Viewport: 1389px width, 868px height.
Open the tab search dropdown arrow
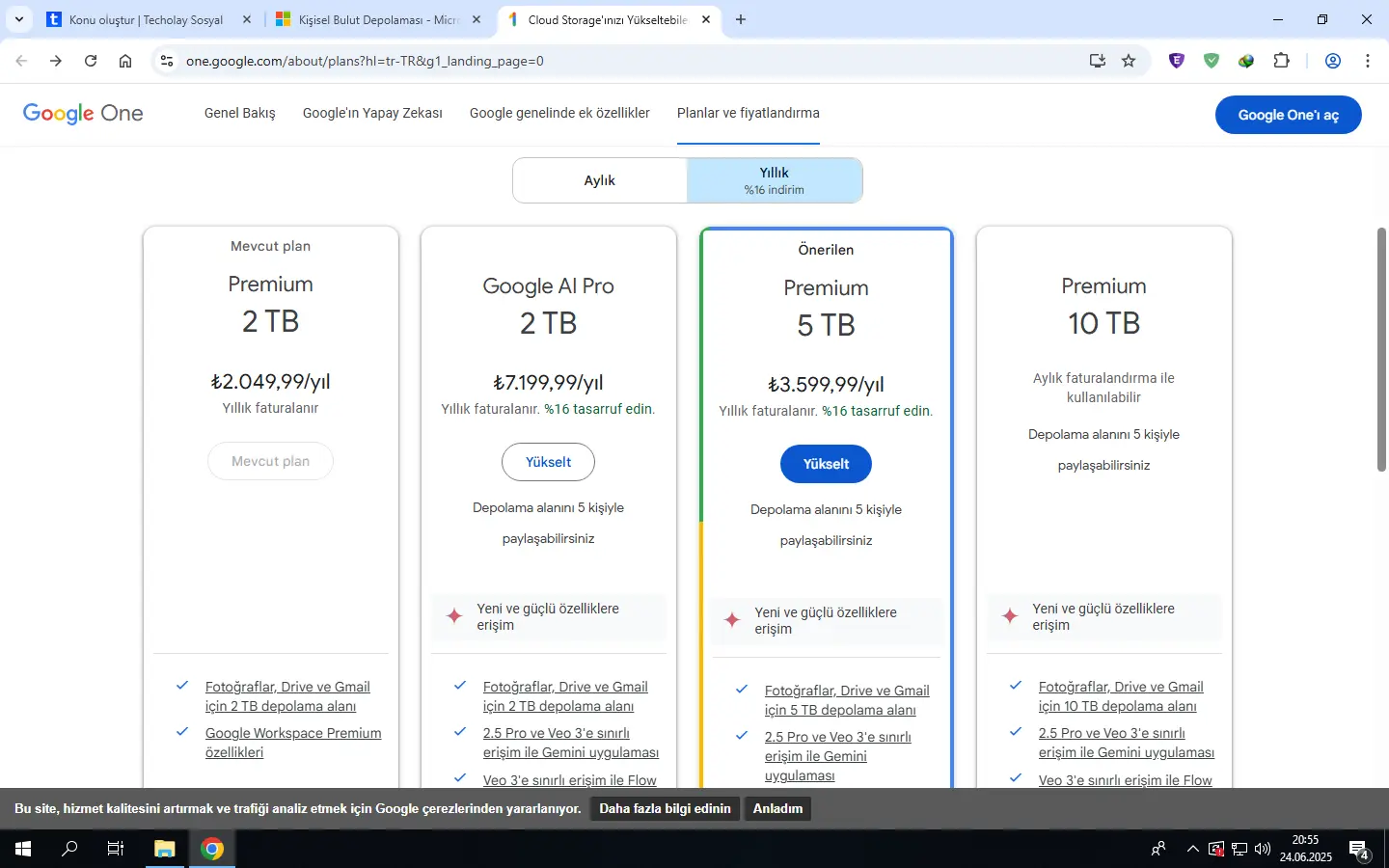click(x=19, y=19)
